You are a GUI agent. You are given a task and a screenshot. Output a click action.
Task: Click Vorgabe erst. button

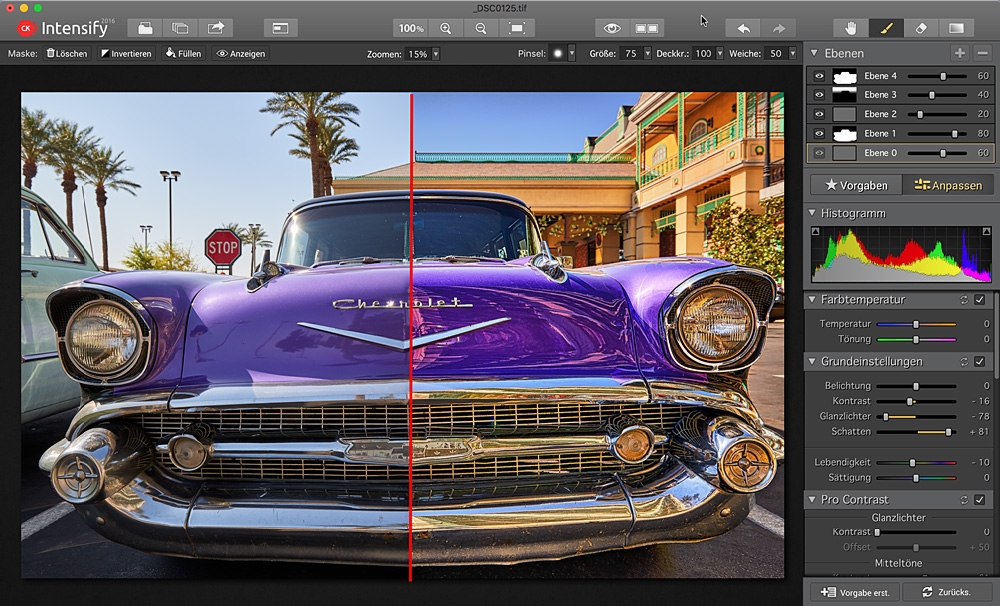(855, 592)
